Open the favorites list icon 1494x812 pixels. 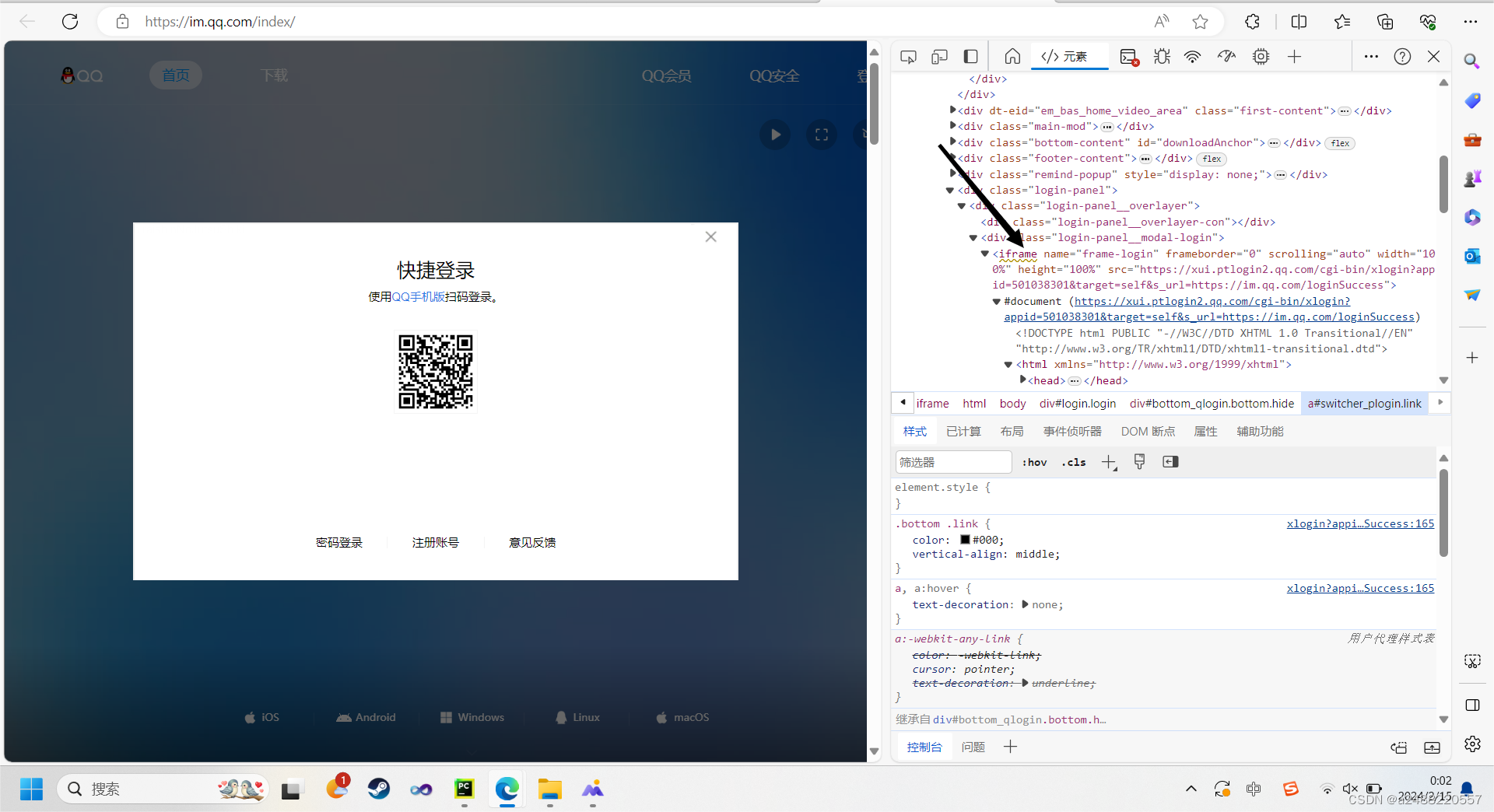[x=1342, y=22]
